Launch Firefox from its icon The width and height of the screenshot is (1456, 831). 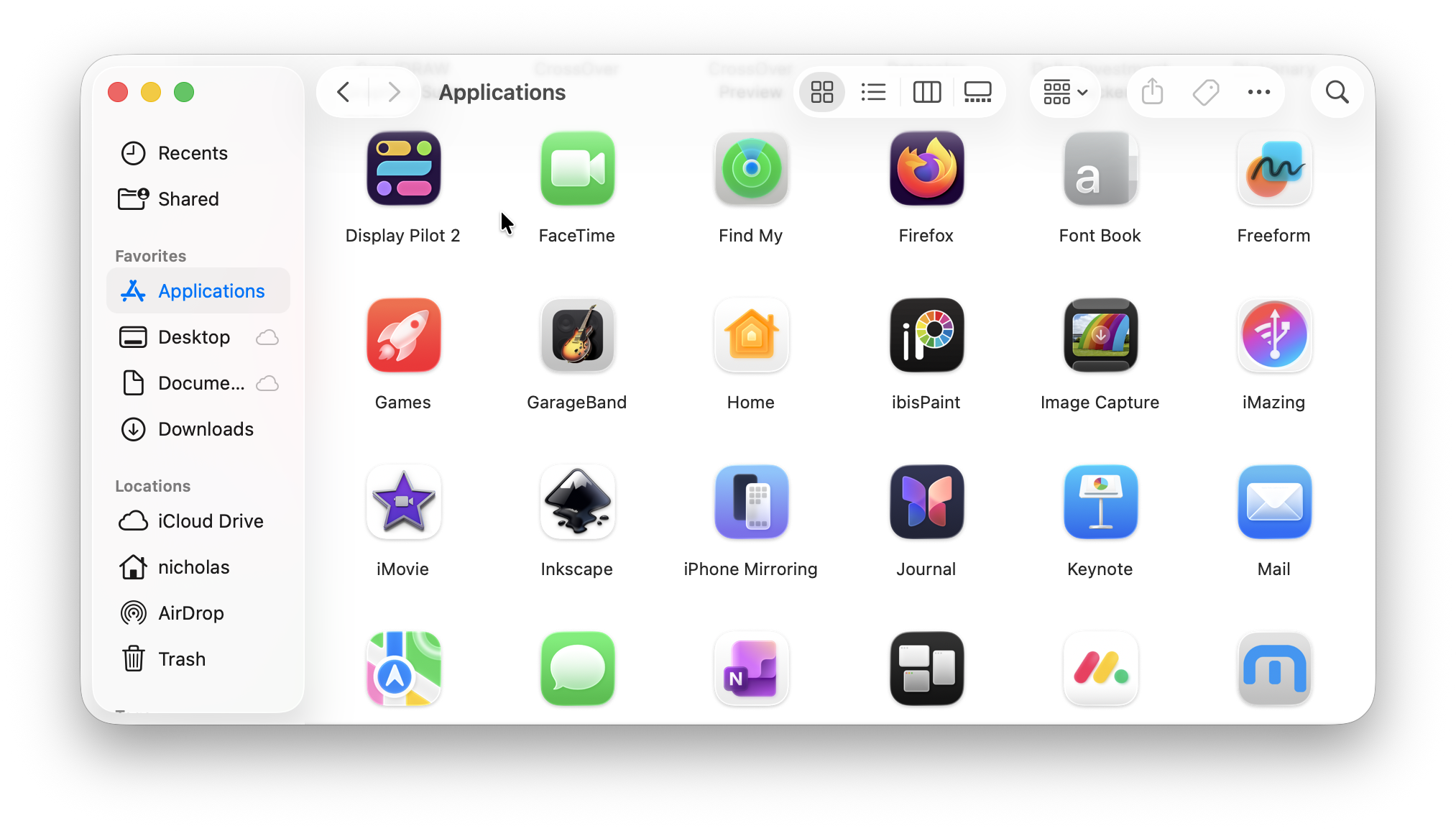[926, 169]
